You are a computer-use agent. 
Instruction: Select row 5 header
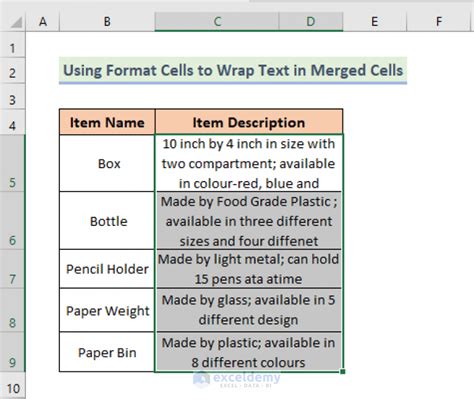tap(12, 163)
